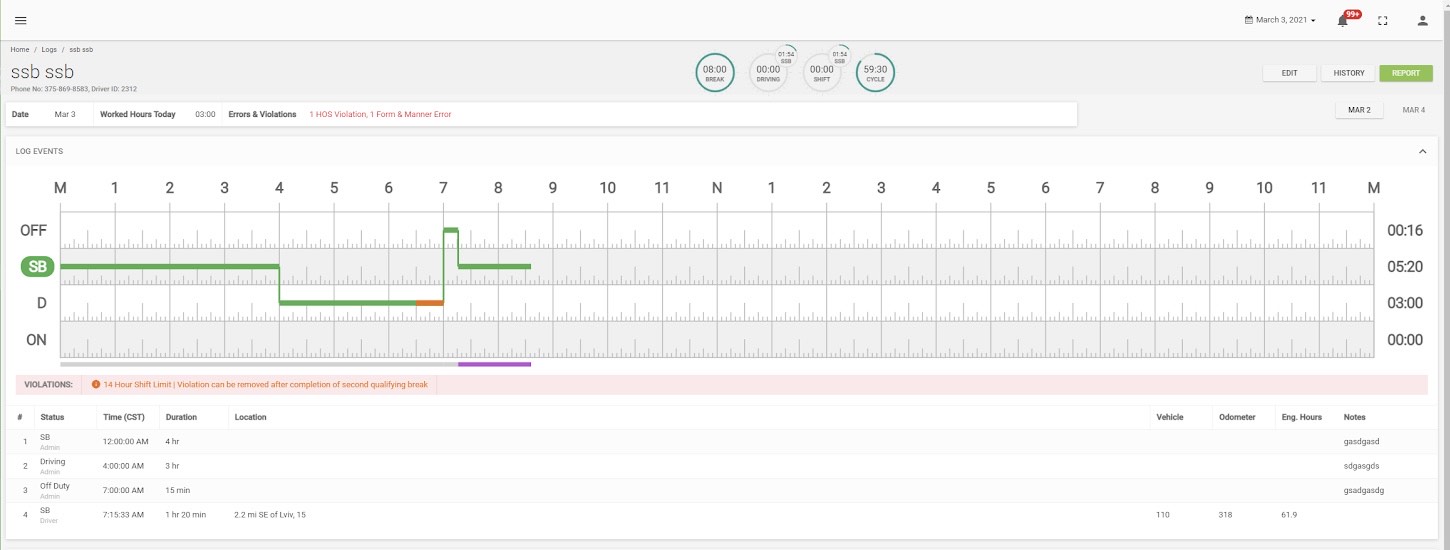Toggle fullscreen mode icon
The height and width of the screenshot is (550, 1450).
point(1383,20)
